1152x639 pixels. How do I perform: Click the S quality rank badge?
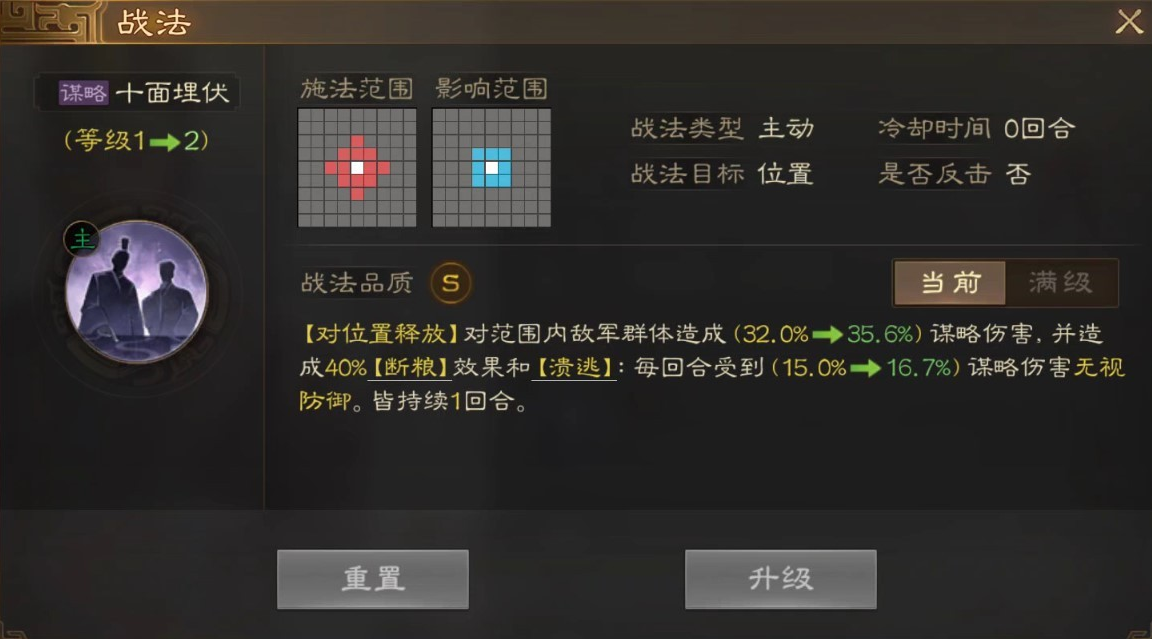[450, 283]
